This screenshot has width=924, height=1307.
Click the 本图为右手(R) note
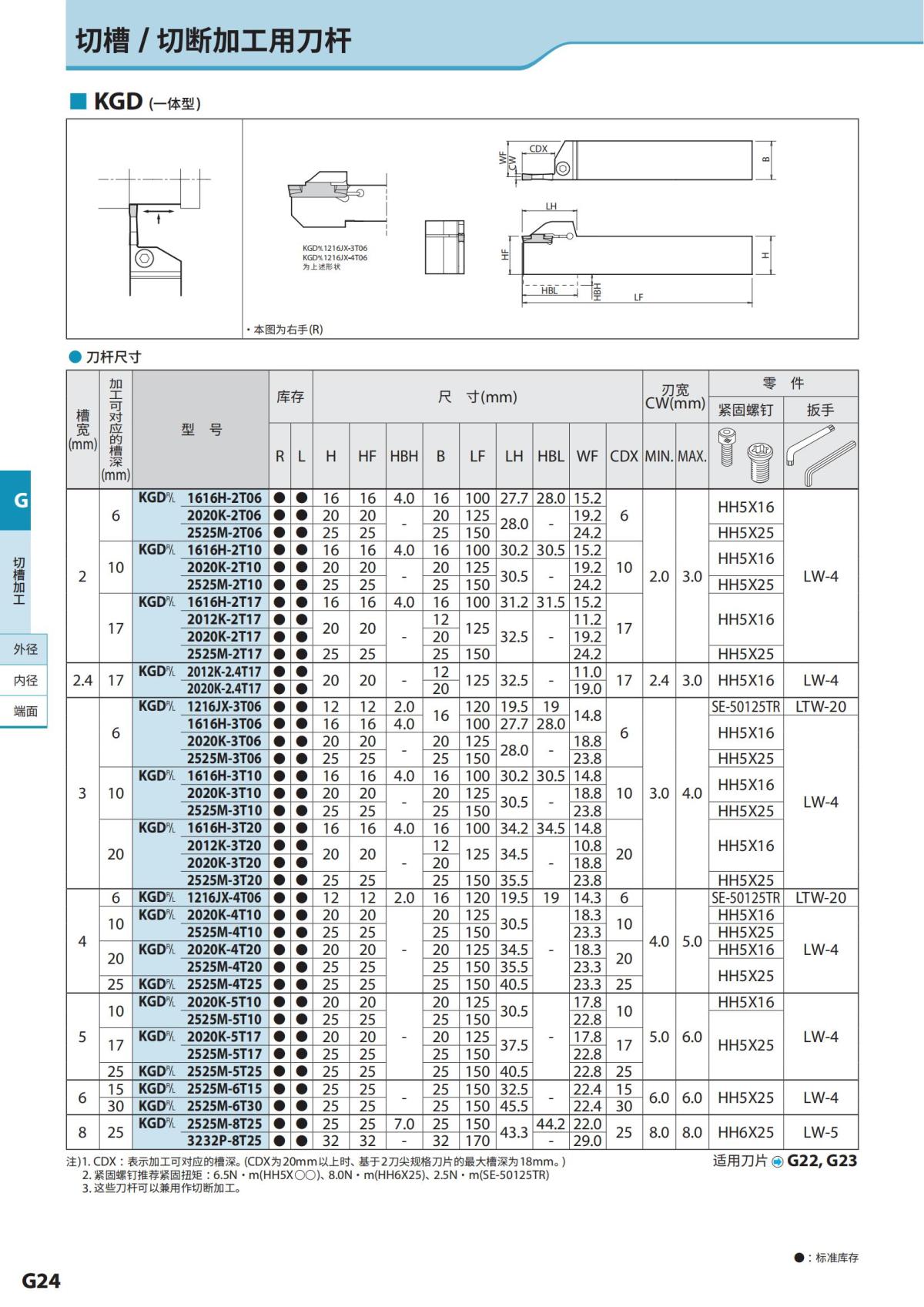click(284, 330)
